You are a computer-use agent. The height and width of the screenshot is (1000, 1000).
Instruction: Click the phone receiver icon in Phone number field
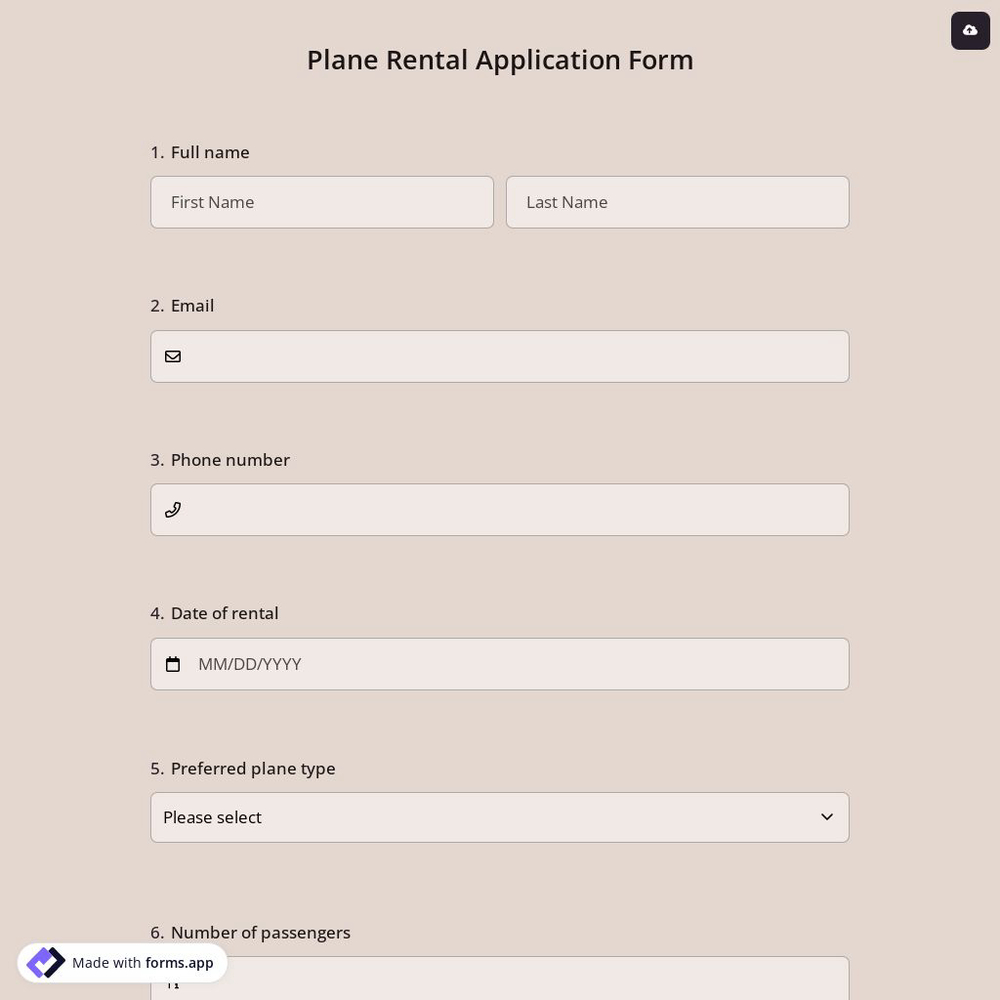pos(173,509)
